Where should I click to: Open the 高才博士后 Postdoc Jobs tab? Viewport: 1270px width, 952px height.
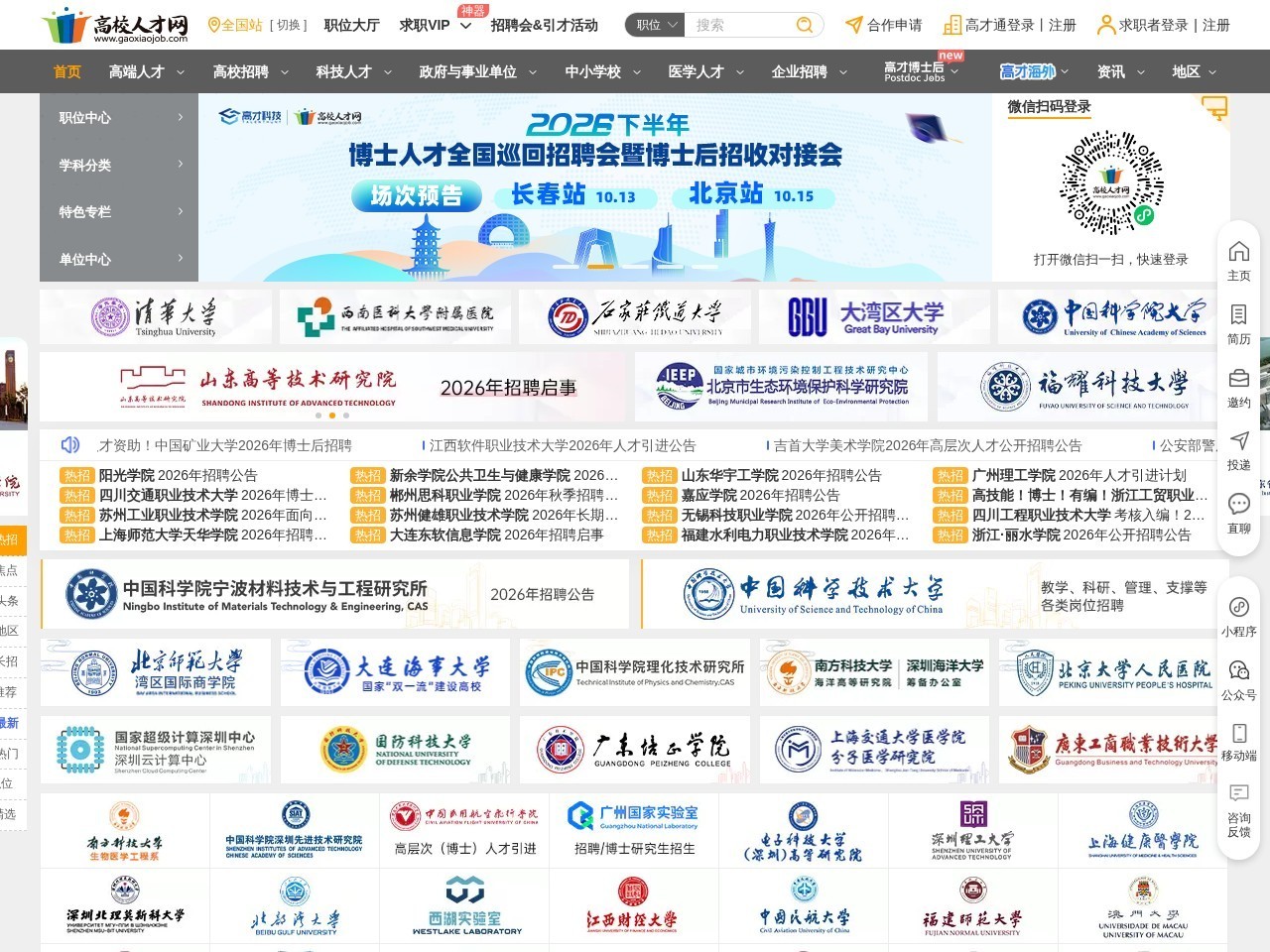coord(914,71)
